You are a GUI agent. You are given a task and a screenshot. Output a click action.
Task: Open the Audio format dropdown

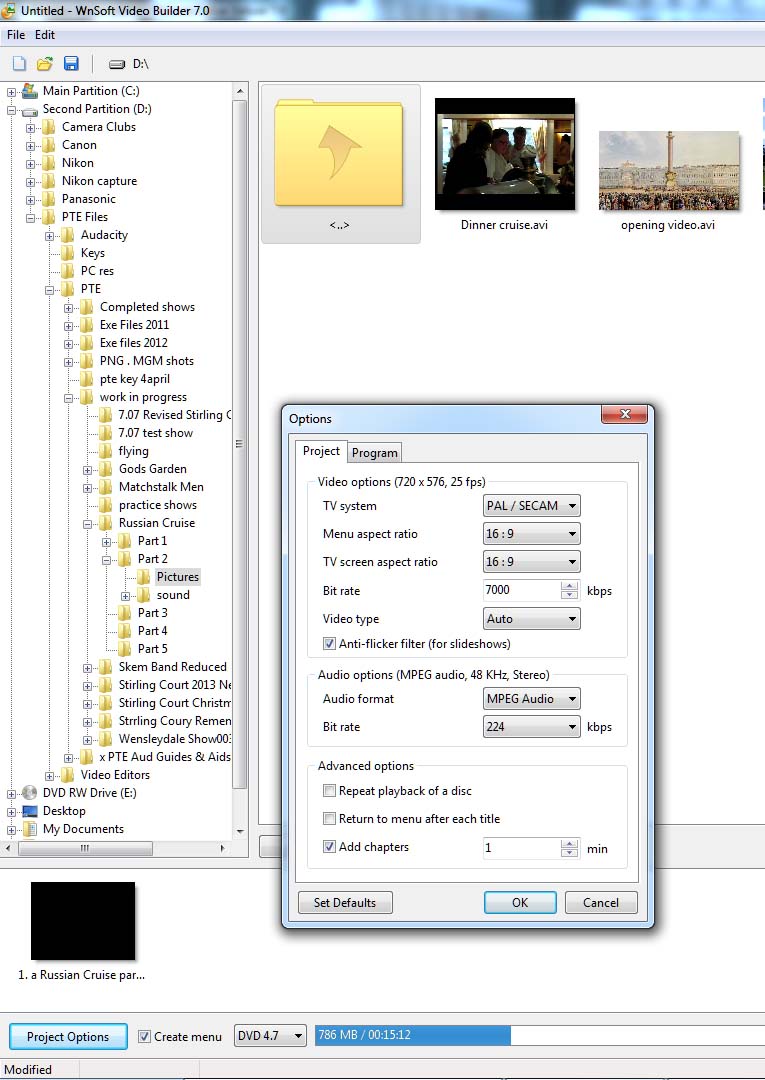click(532, 698)
